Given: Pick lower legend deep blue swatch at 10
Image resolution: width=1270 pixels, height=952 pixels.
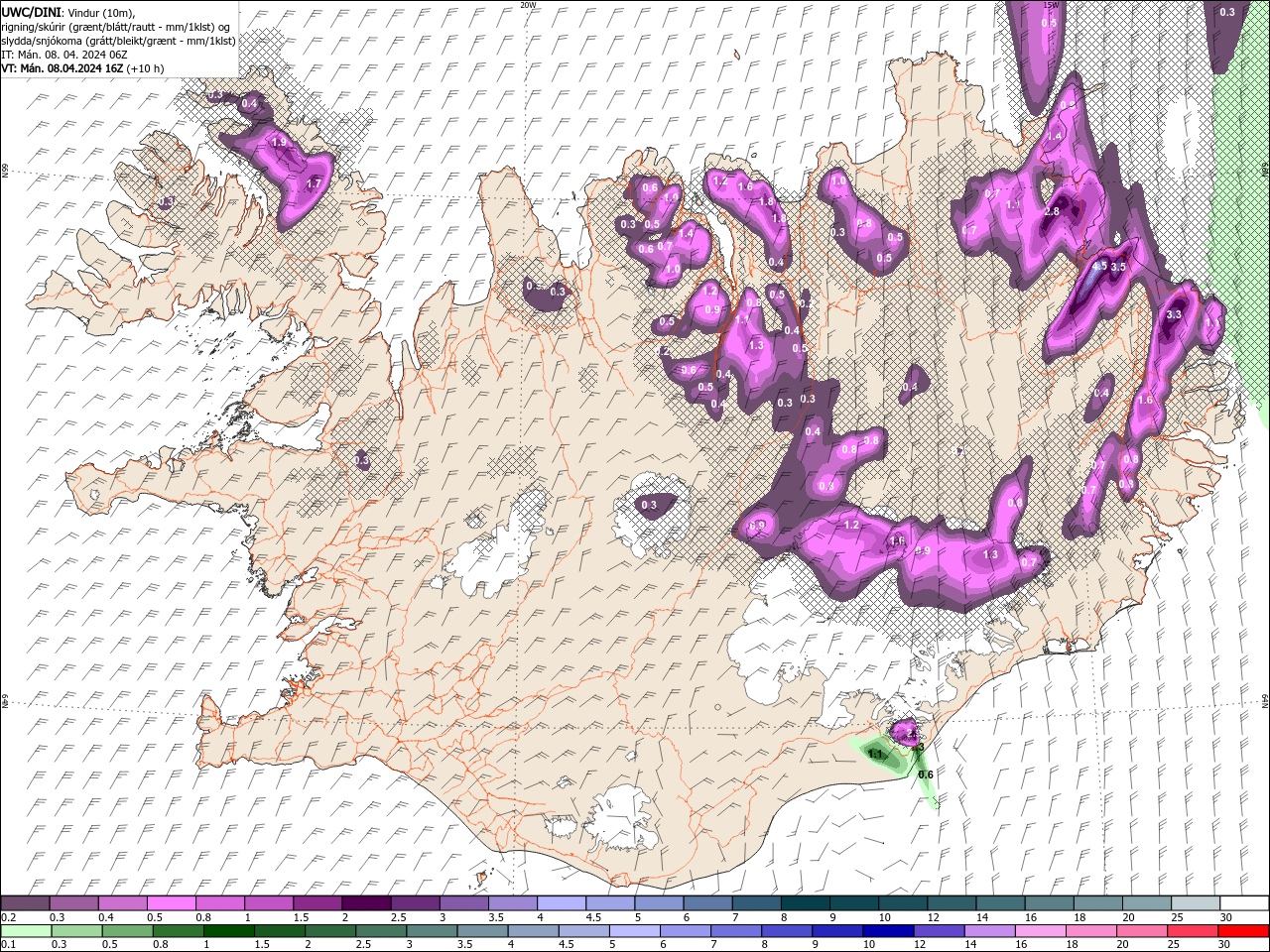Looking at the screenshot, I should [887, 930].
